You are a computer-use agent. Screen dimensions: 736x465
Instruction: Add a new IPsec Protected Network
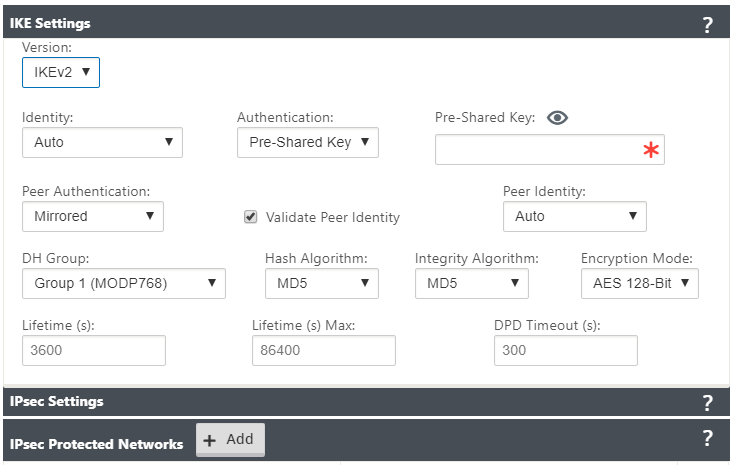tap(230, 440)
